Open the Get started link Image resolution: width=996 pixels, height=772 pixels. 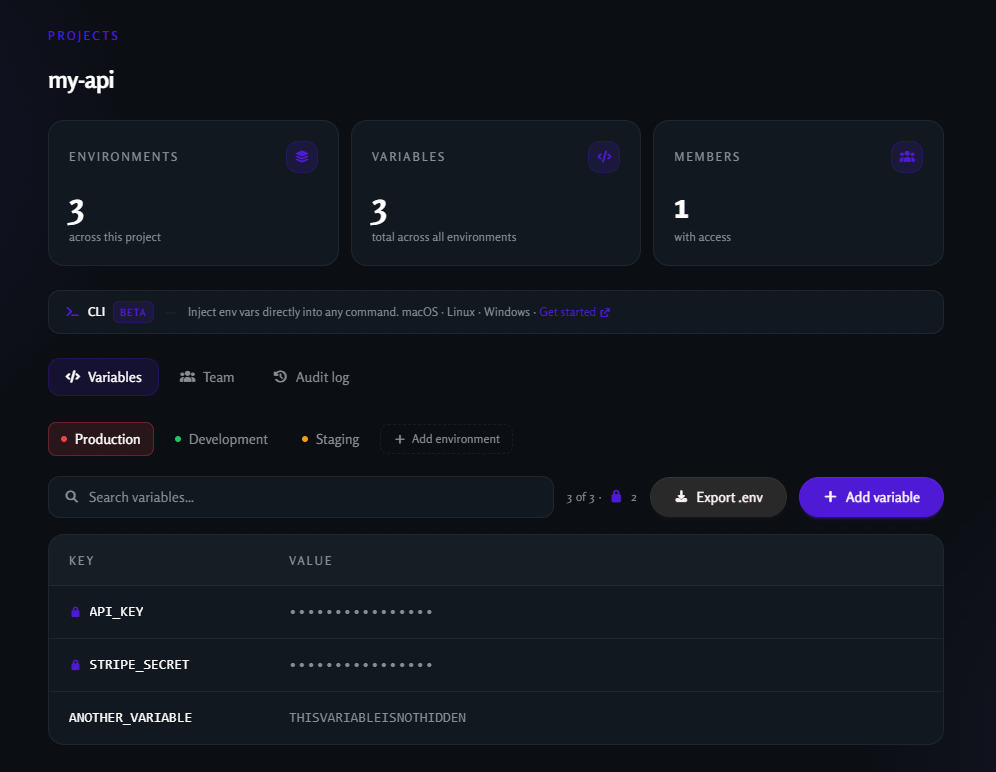click(569, 311)
